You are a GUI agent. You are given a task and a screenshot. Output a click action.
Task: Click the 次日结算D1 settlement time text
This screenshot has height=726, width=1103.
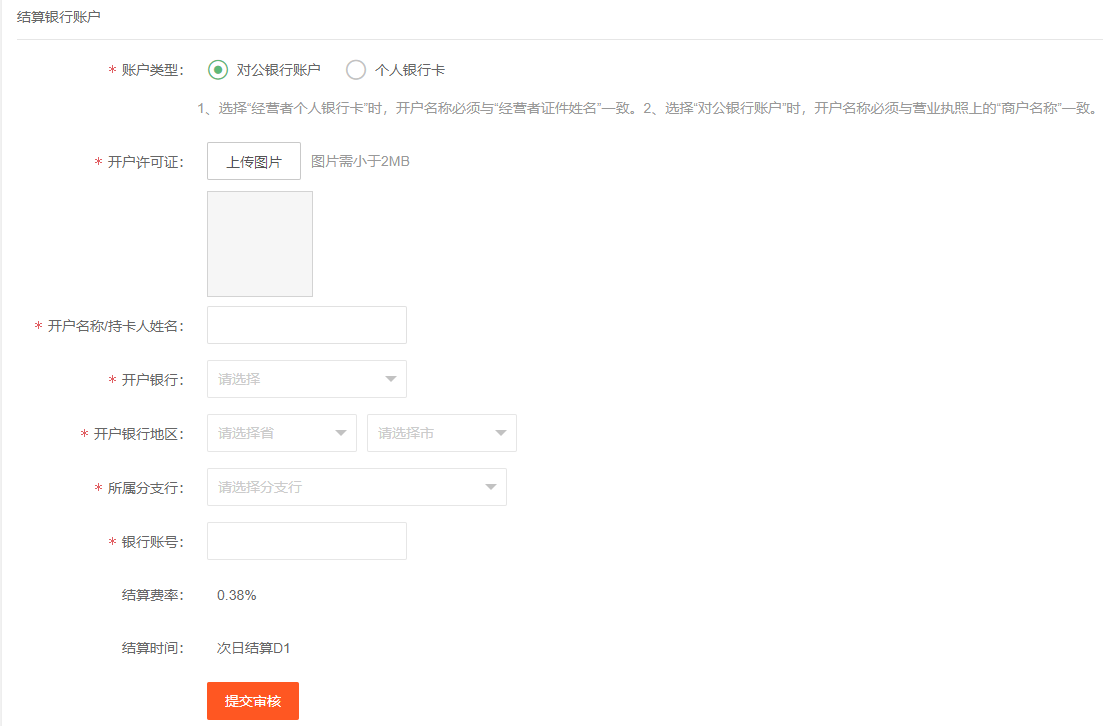[x=253, y=648]
